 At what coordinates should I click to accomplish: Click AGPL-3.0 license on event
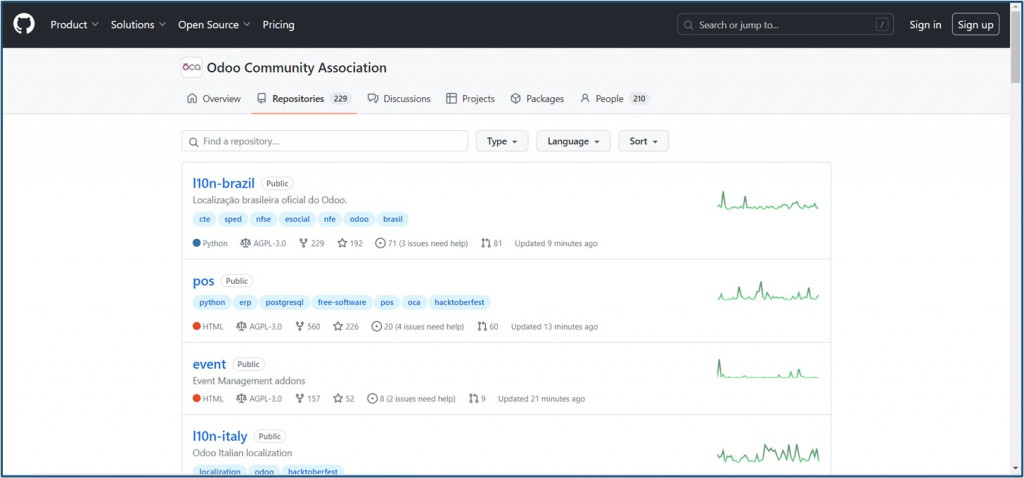pos(259,398)
